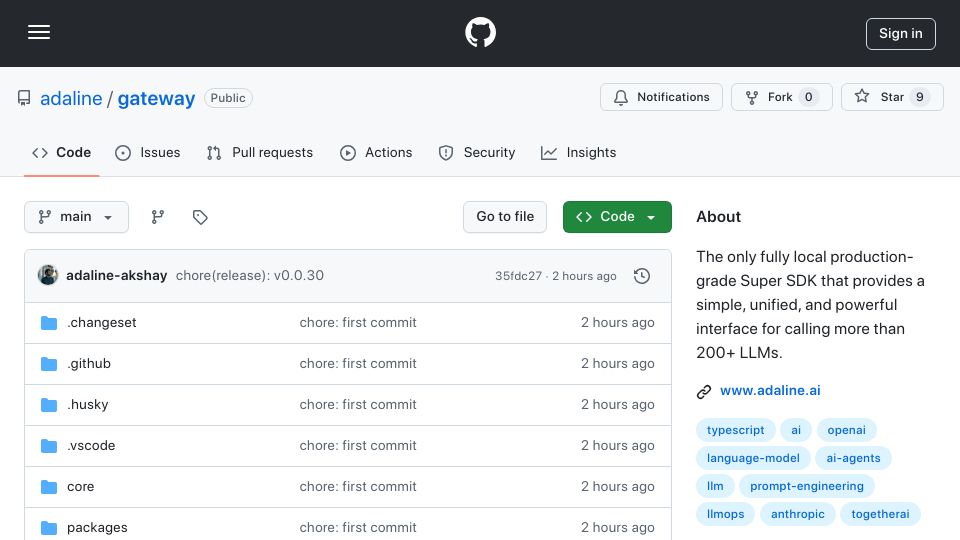Open the .vscode folder

(x=91, y=446)
